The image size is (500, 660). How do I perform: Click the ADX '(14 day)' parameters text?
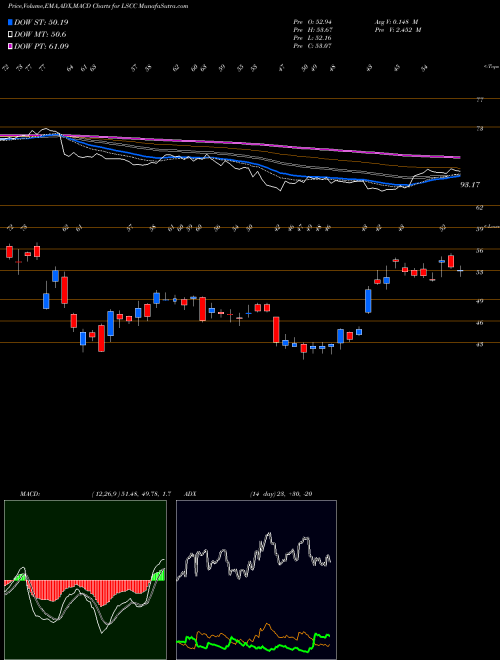pyautogui.click(x=262, y=494)
